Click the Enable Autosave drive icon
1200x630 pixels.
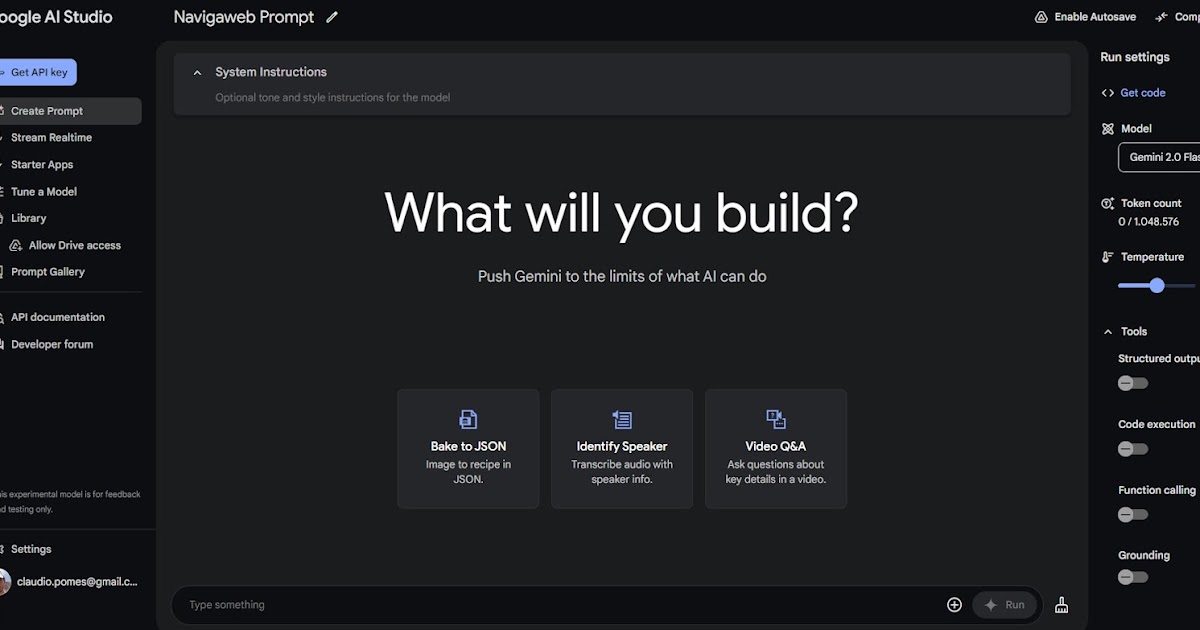[x=1041, y=17]
